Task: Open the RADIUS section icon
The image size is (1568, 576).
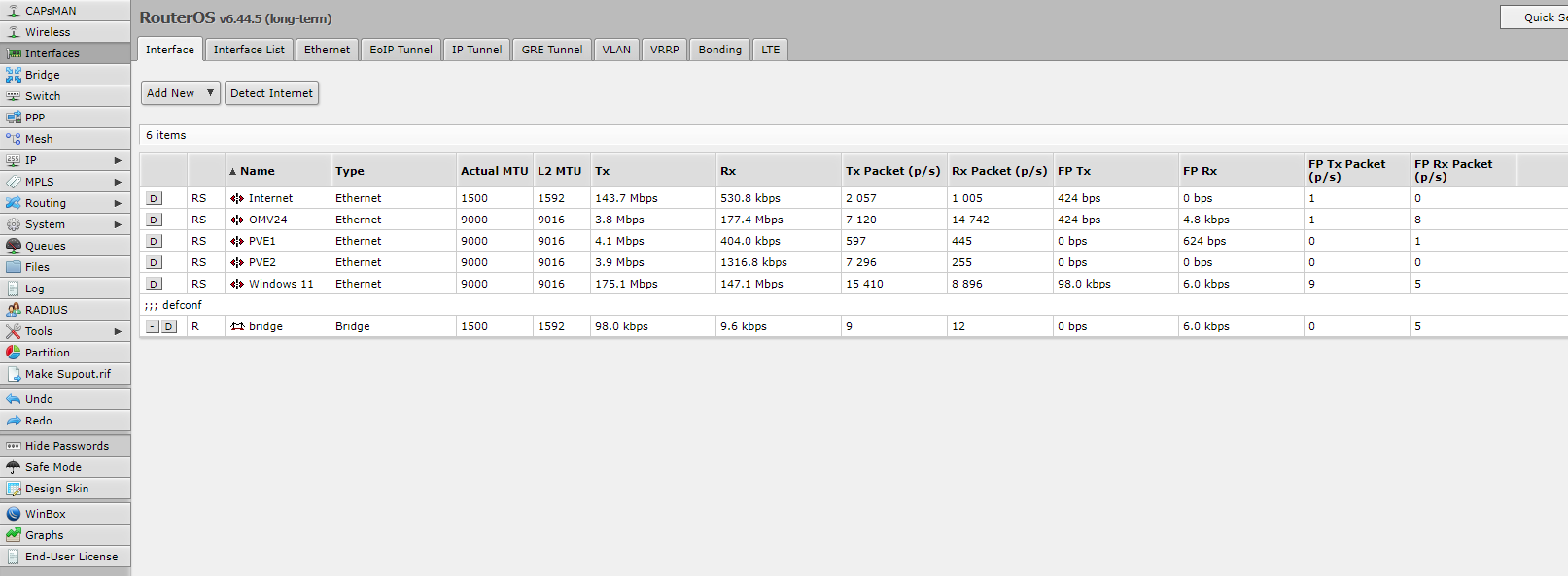Action: 14,310
